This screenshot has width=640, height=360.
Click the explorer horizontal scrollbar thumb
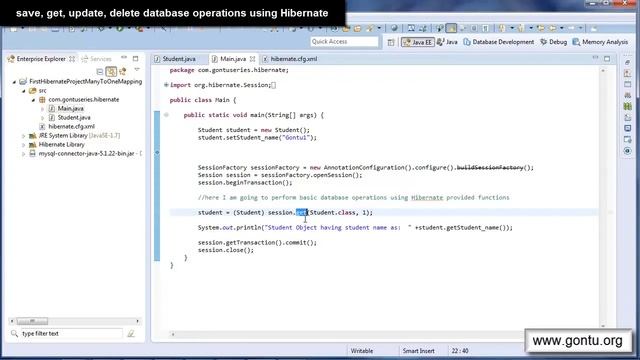tap(32, 321)
